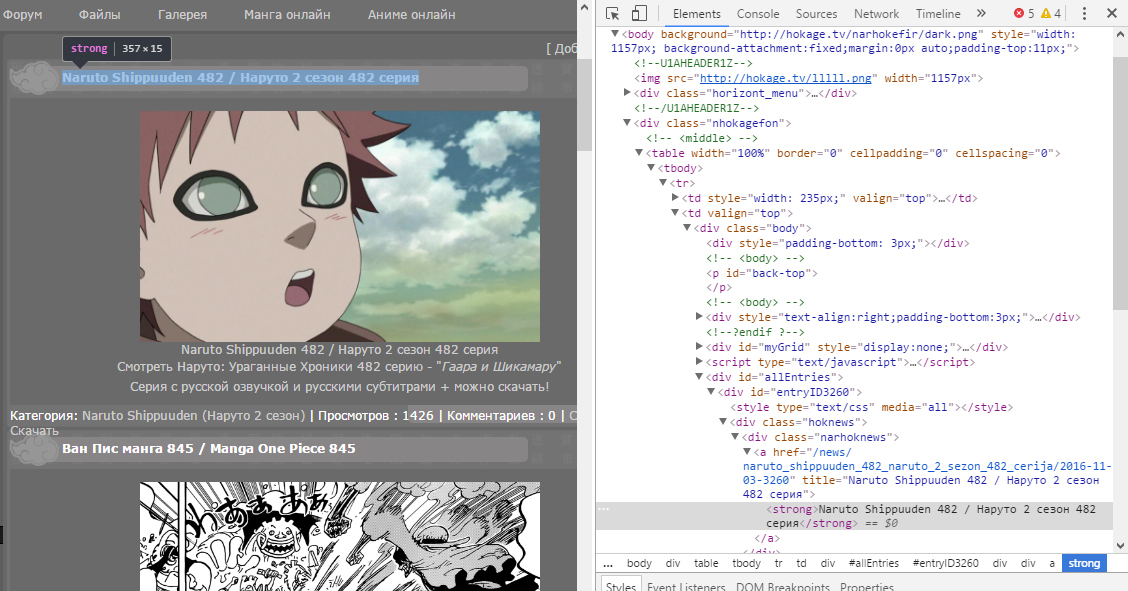This screenshot has width=1128, height=591.
Task: Open the Console tab
Action: point(758,14)
